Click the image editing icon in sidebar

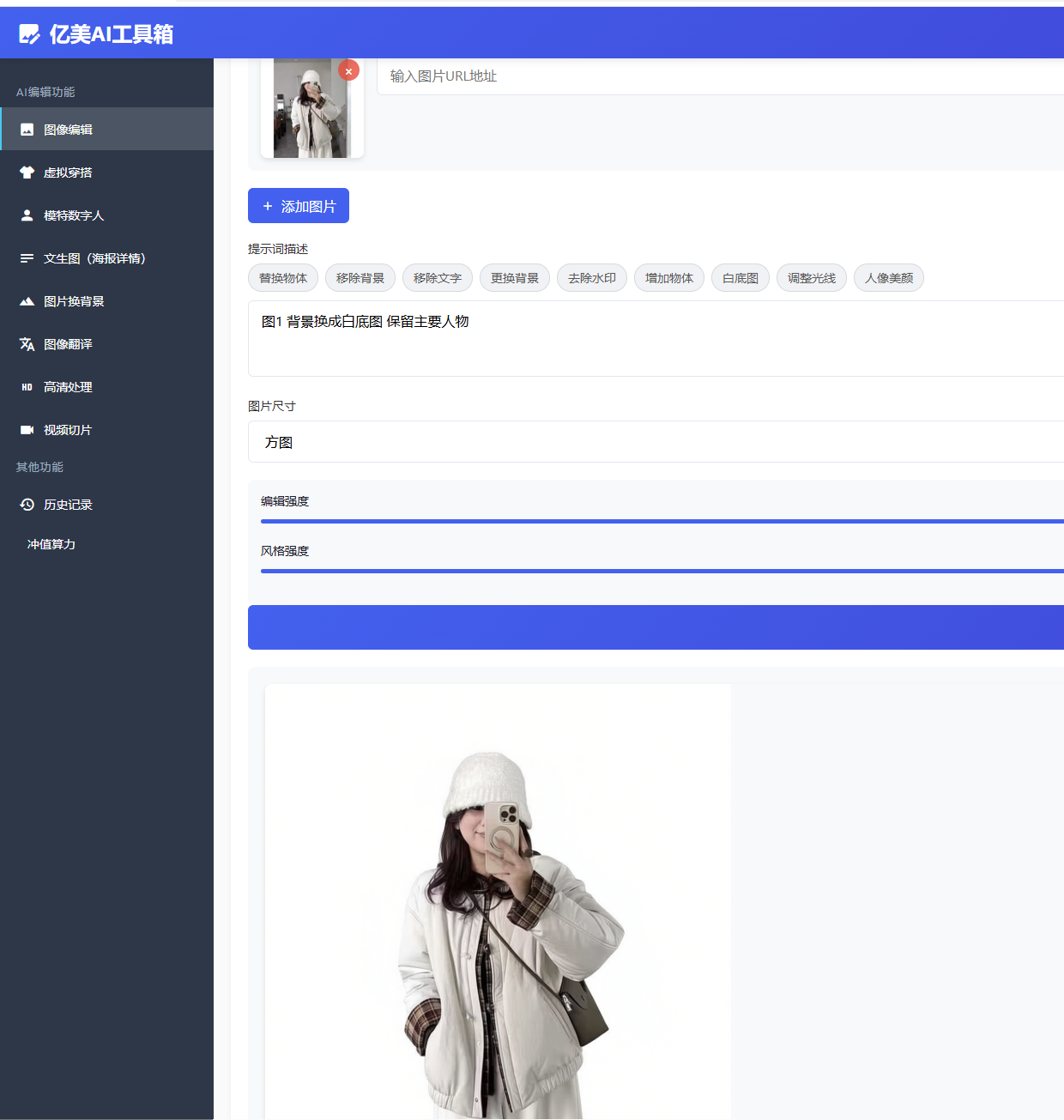(x=27, y=130)
